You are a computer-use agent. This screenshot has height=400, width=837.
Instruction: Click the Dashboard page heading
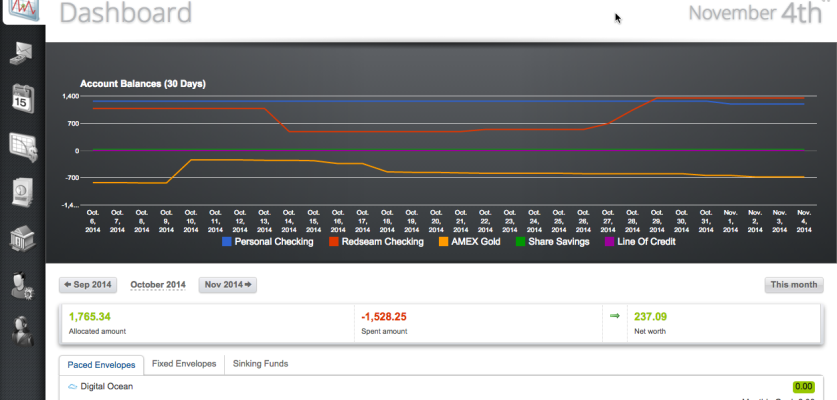[125, 12]
